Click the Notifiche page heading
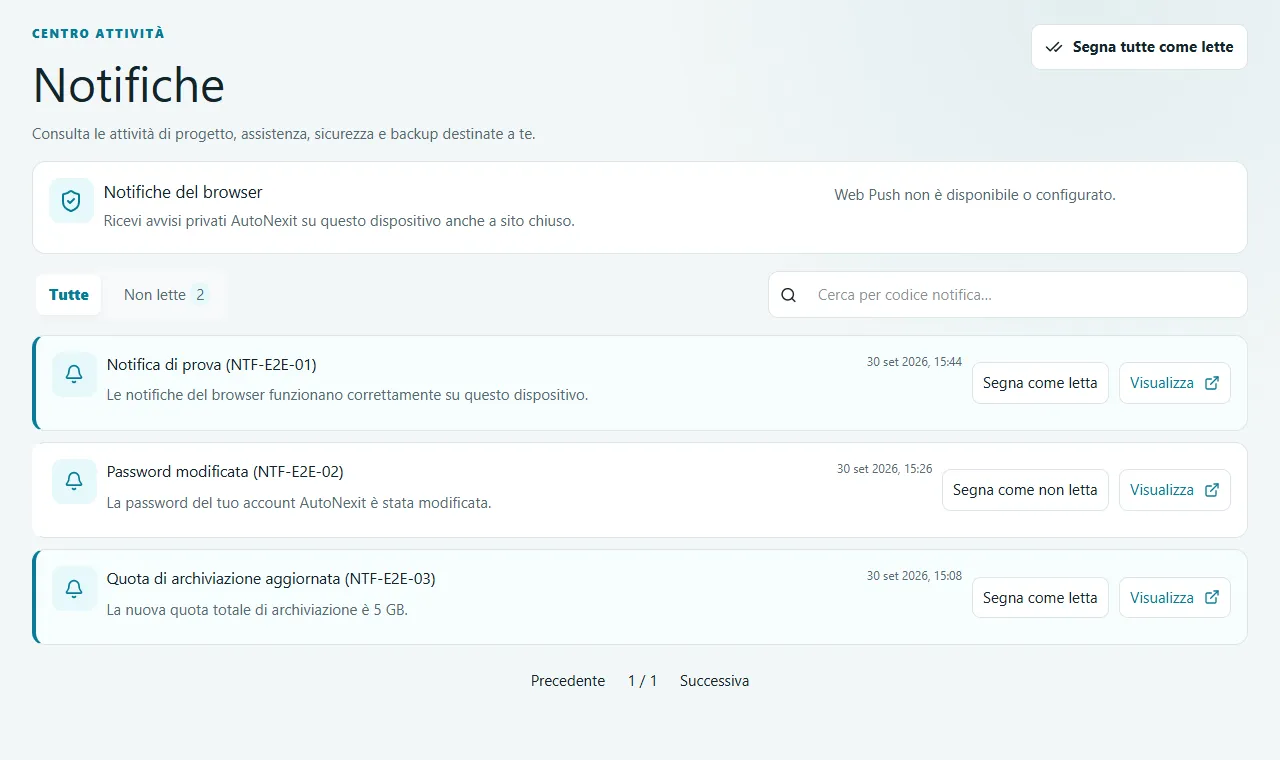The image size is (1280, 760). pyautogui.click(x=128, y=85)
